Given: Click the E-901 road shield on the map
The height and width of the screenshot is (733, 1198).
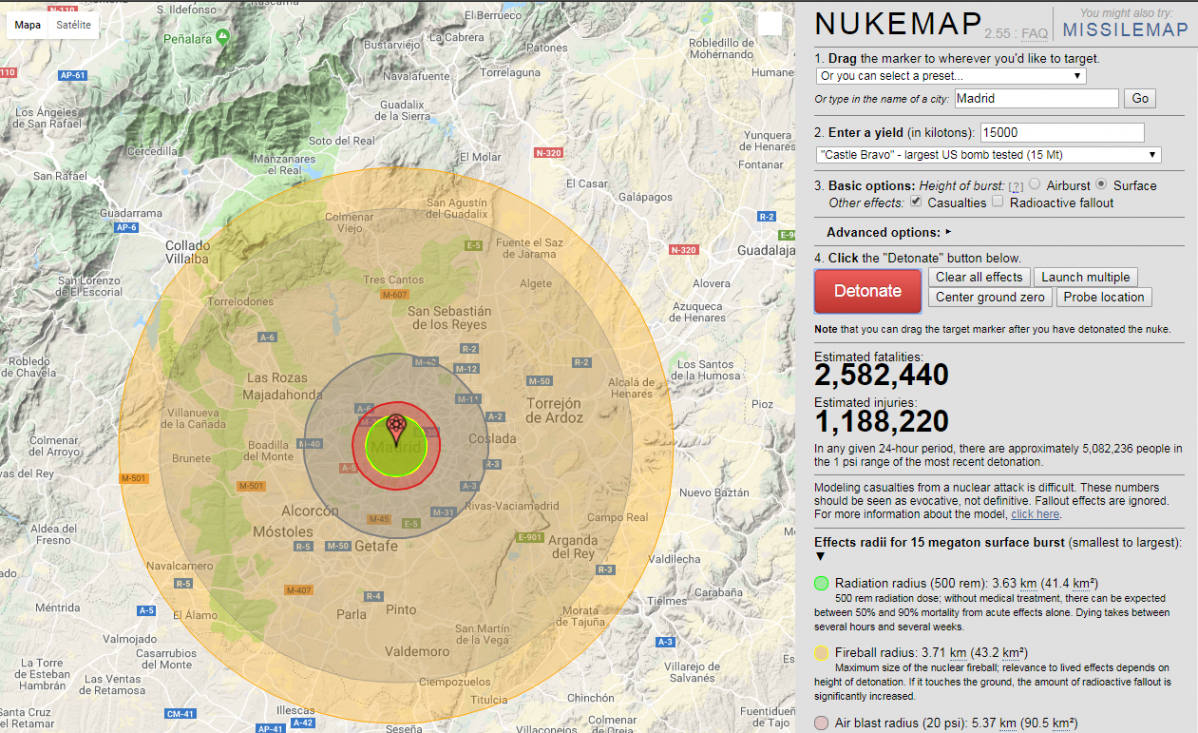Looking at the screenshot, I should click(530, 537).
